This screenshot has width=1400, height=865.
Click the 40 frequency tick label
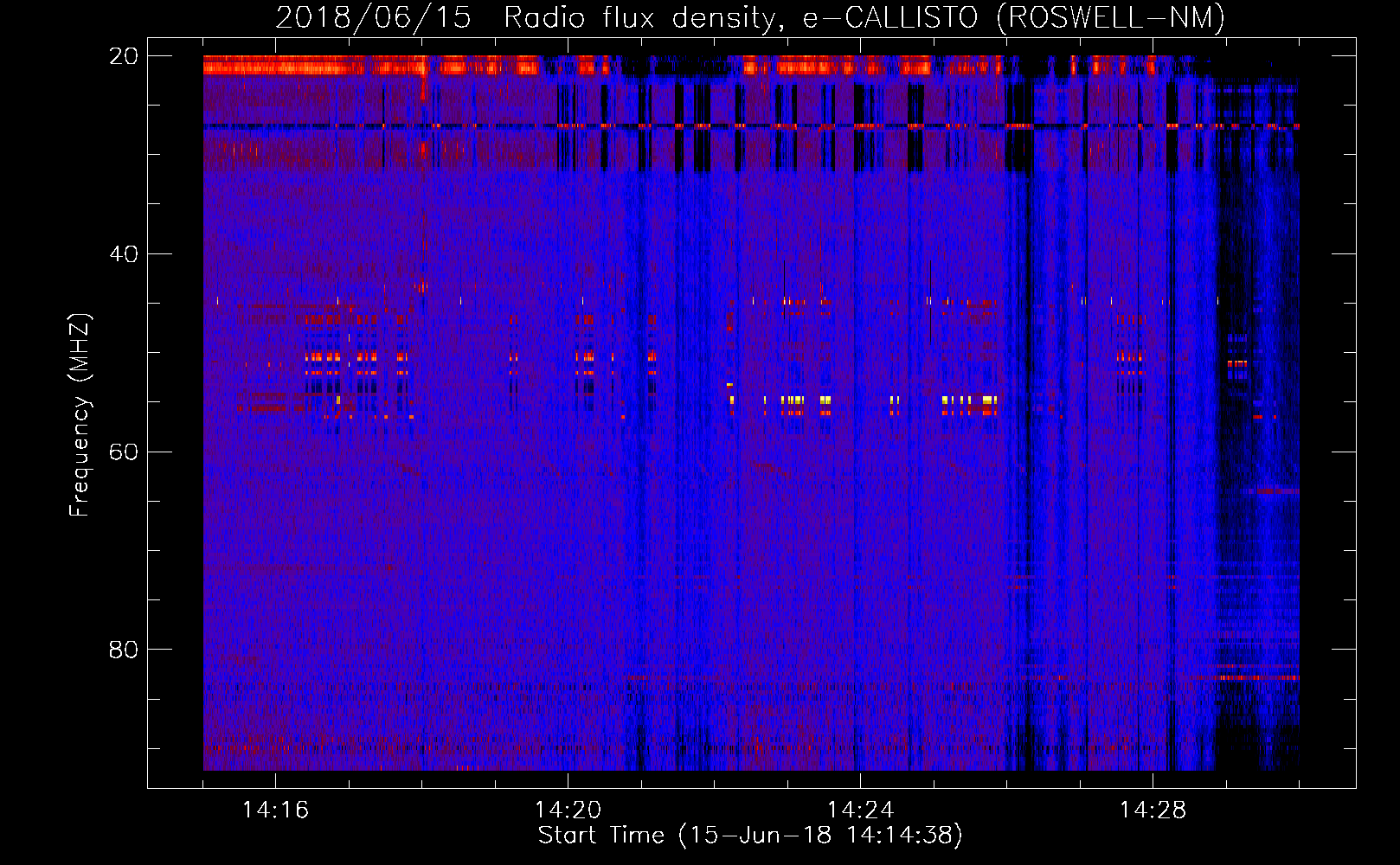pos(123,254)
